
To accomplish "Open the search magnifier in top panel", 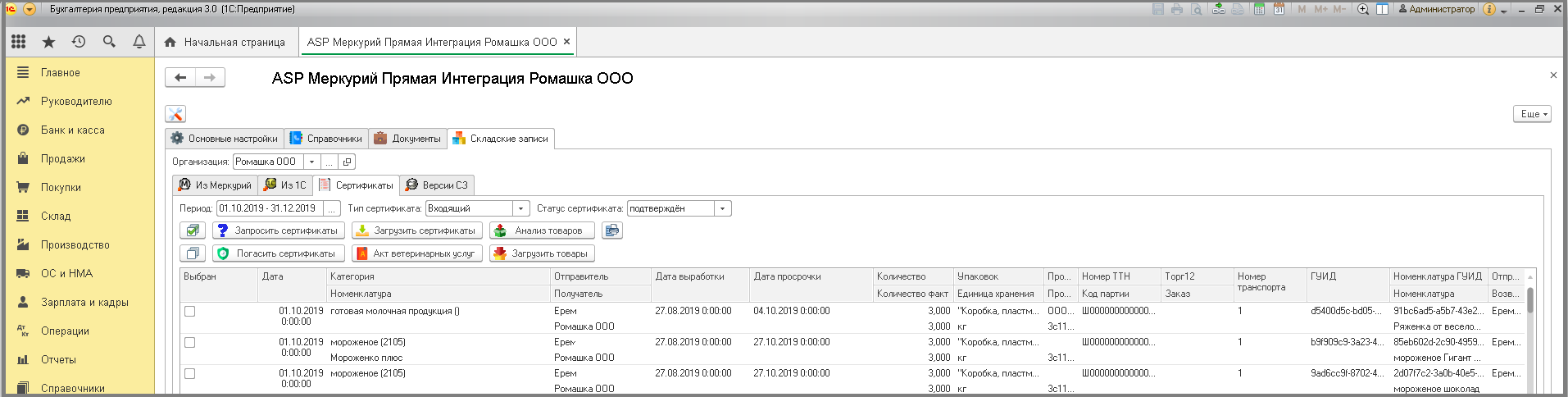I will [109, 41].
